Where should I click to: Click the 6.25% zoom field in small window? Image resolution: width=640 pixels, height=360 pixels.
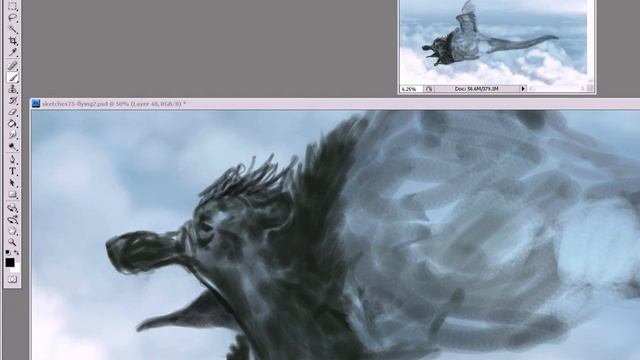click(x=411, y=89)
